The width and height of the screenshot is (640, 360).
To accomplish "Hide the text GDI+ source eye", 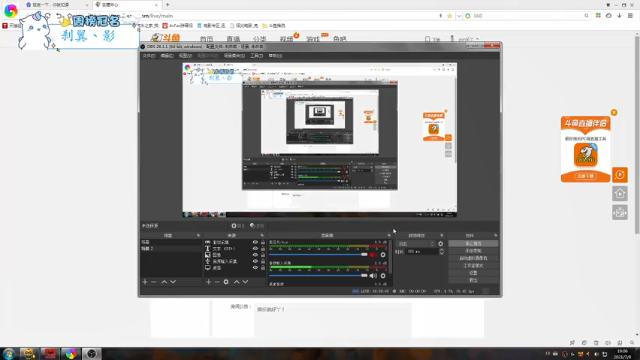I will point(255,248).
